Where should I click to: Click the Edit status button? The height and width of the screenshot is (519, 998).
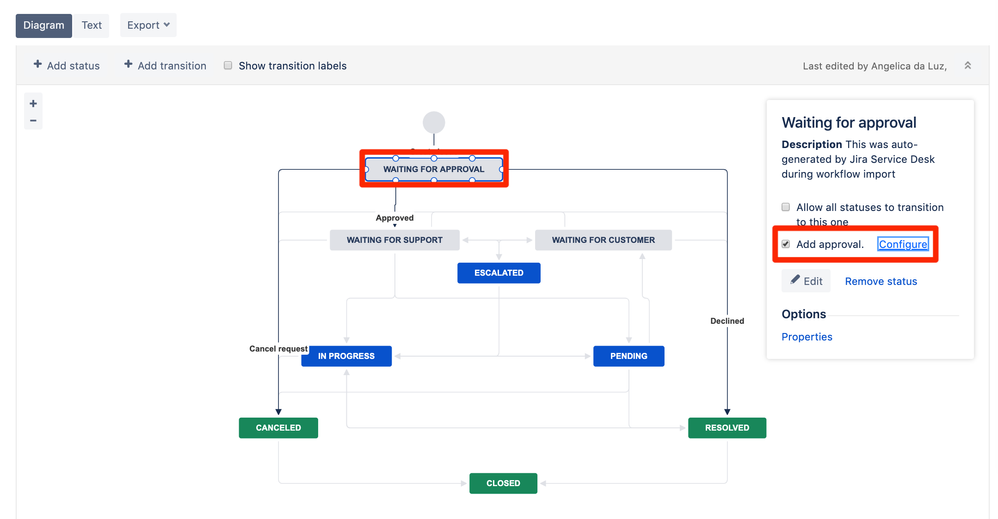click(x=806, y=281)
